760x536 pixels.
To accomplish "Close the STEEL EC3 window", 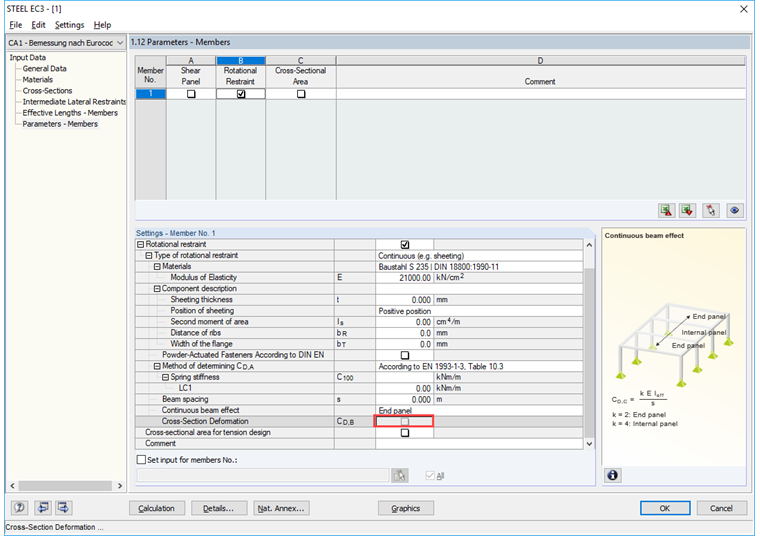I will pyautogui.click(x=744, y=9).
